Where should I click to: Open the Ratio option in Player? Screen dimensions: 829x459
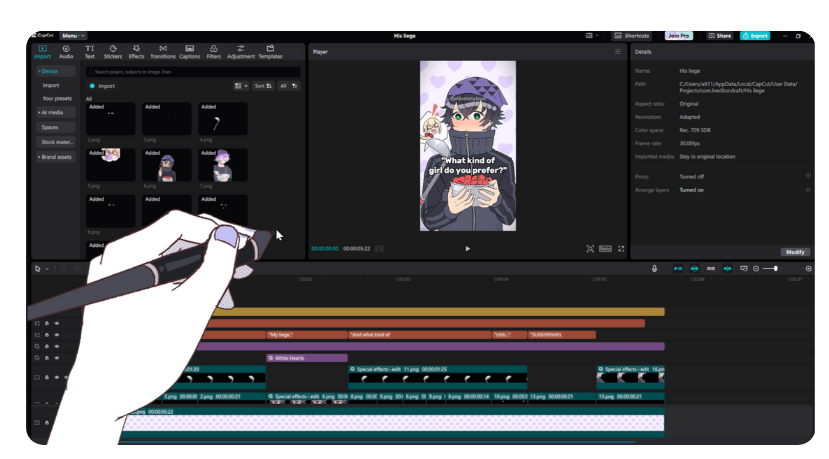[605, 249]
